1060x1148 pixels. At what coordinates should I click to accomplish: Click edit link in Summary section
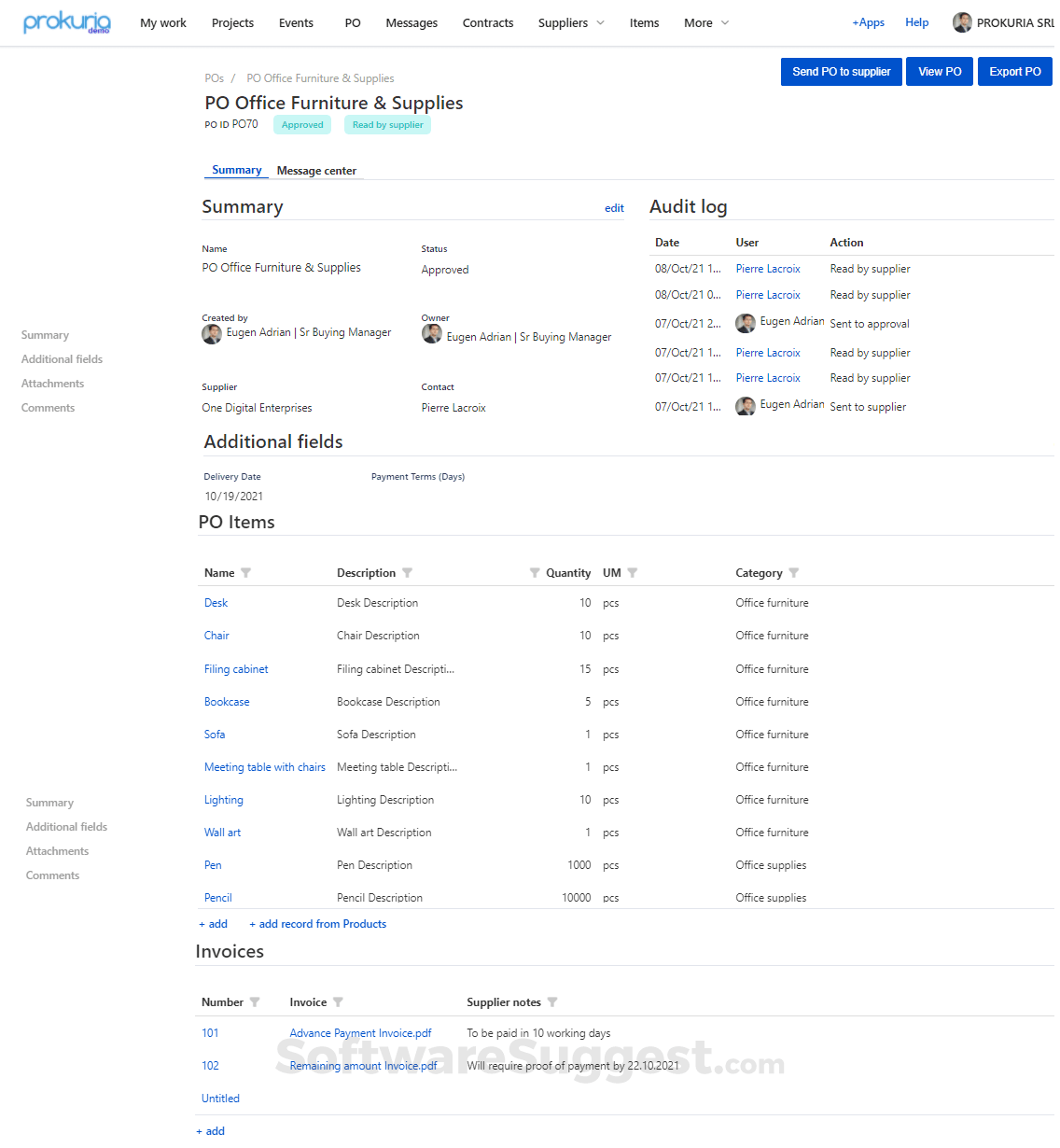click(614, 208)
